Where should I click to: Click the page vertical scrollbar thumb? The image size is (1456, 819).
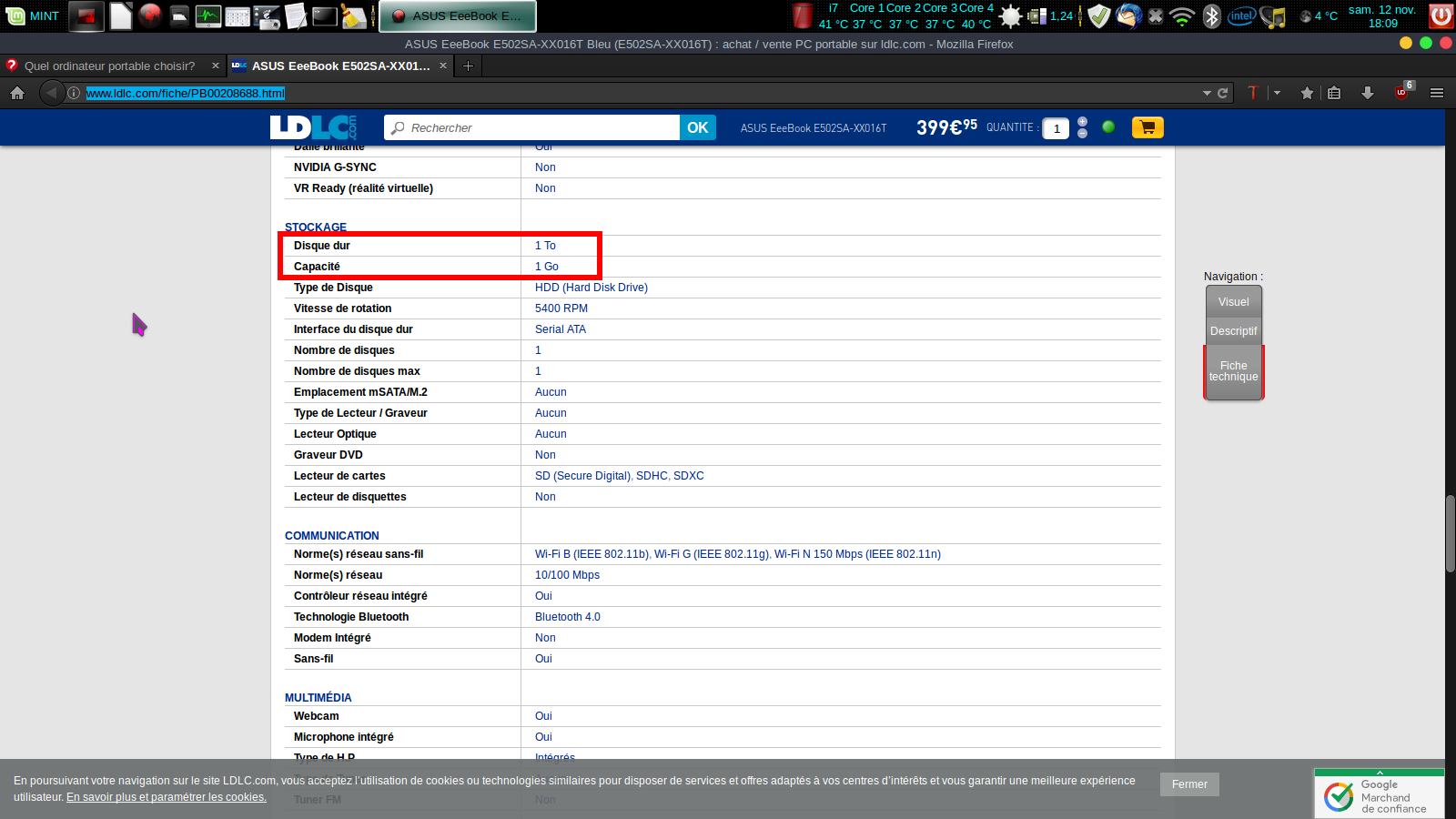pyautogui.click(x=1451, y=533)
